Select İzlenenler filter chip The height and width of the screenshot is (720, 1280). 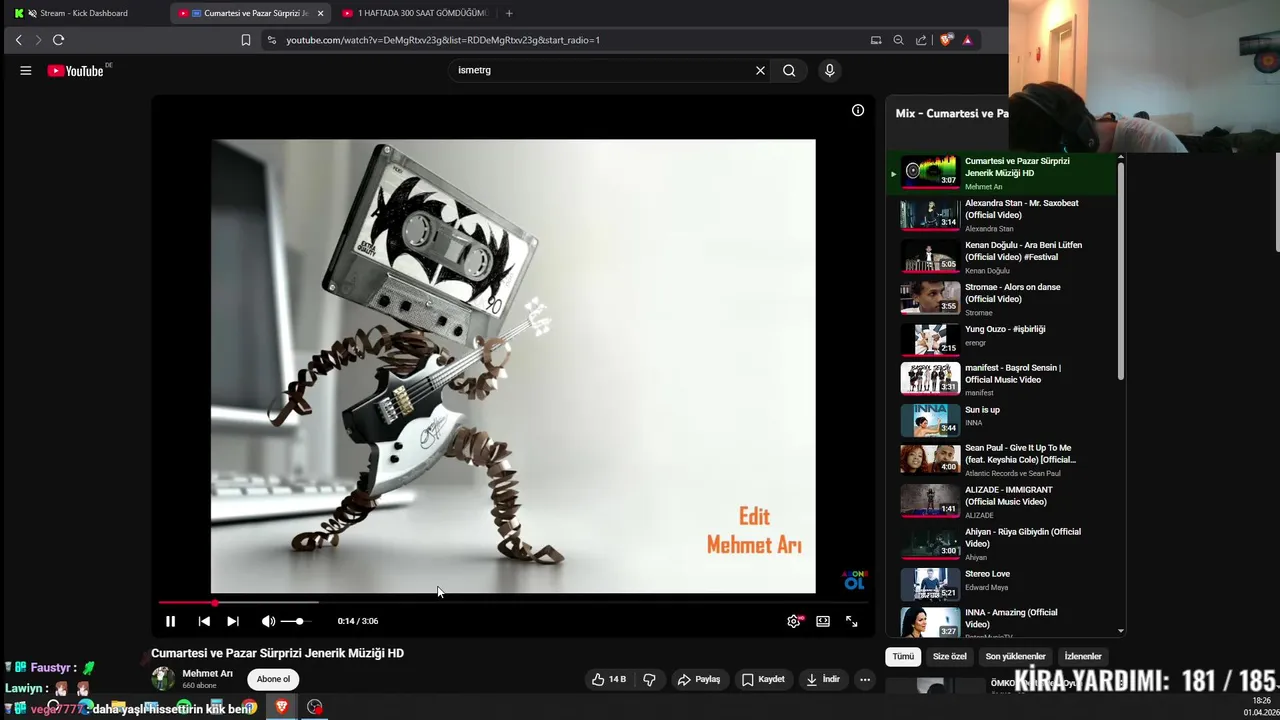(1083, 656)
